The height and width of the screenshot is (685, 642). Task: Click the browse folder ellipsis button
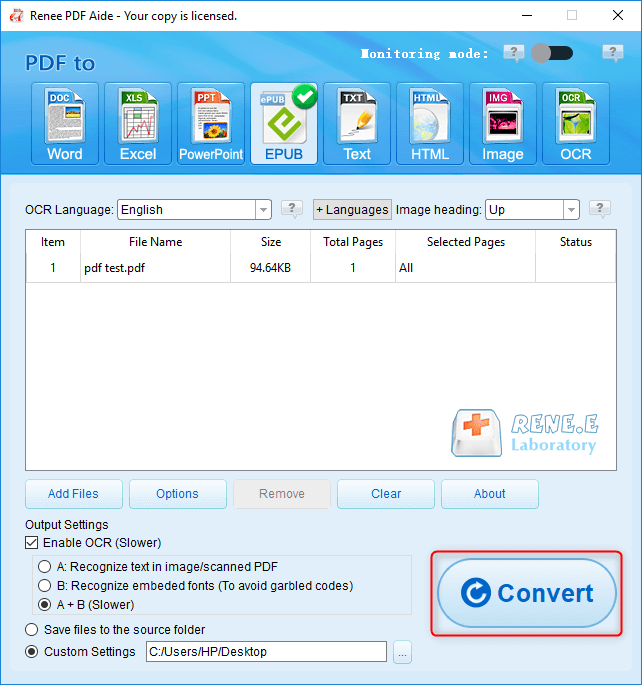pos(402,653)
